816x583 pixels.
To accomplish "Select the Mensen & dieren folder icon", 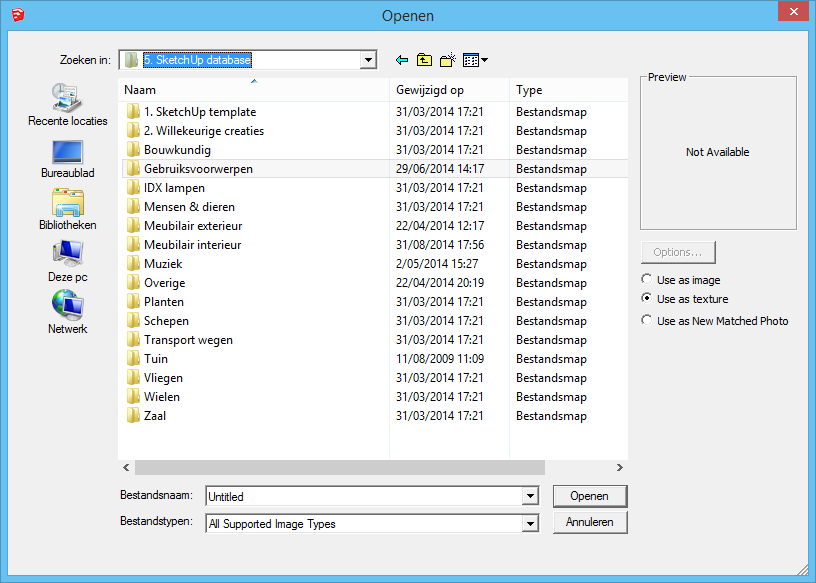I will pyautogui.click(x=133, y=207).
